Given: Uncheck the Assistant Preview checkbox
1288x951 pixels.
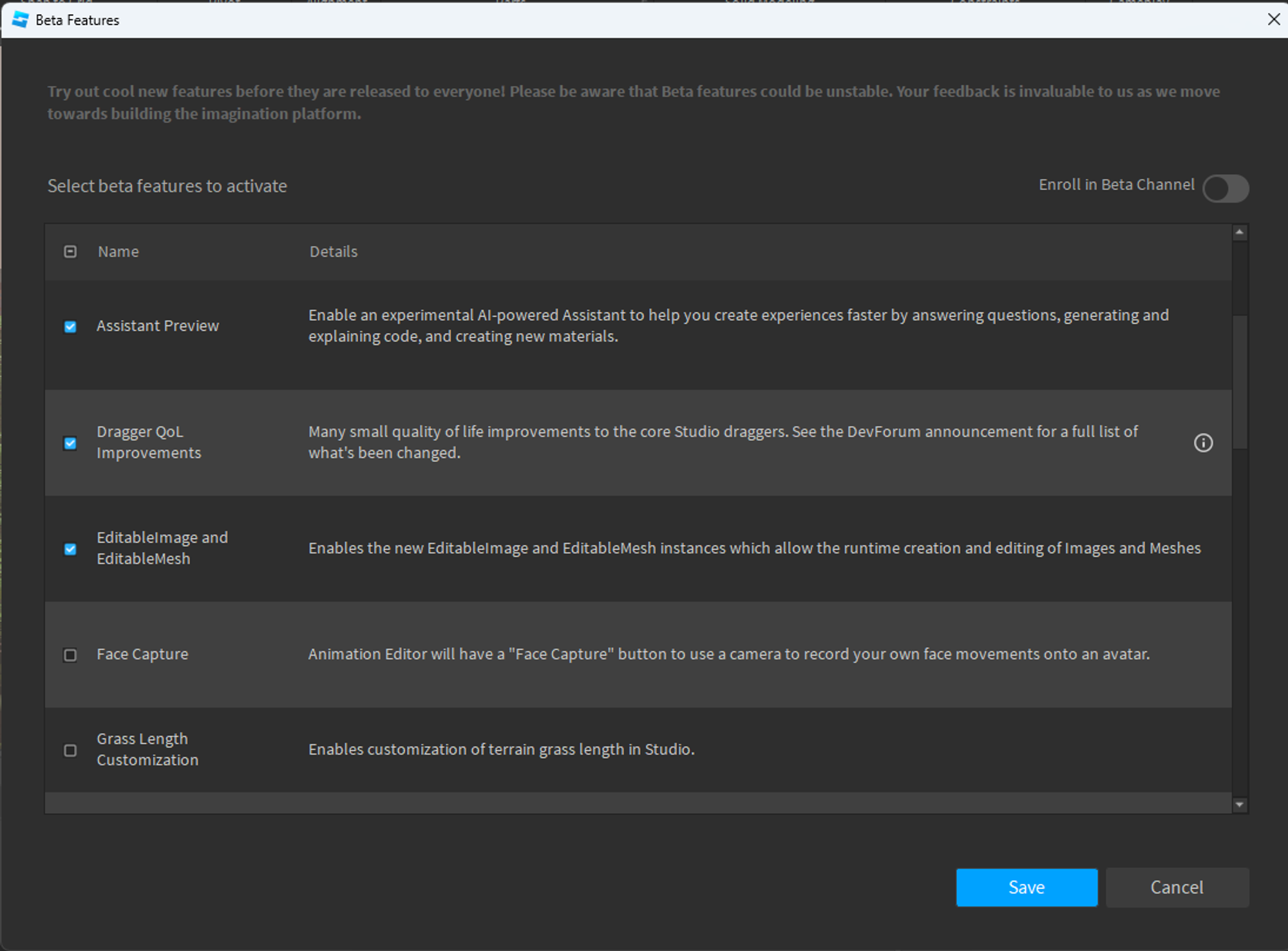Looking at the screenshot, I should coord(70,327).
